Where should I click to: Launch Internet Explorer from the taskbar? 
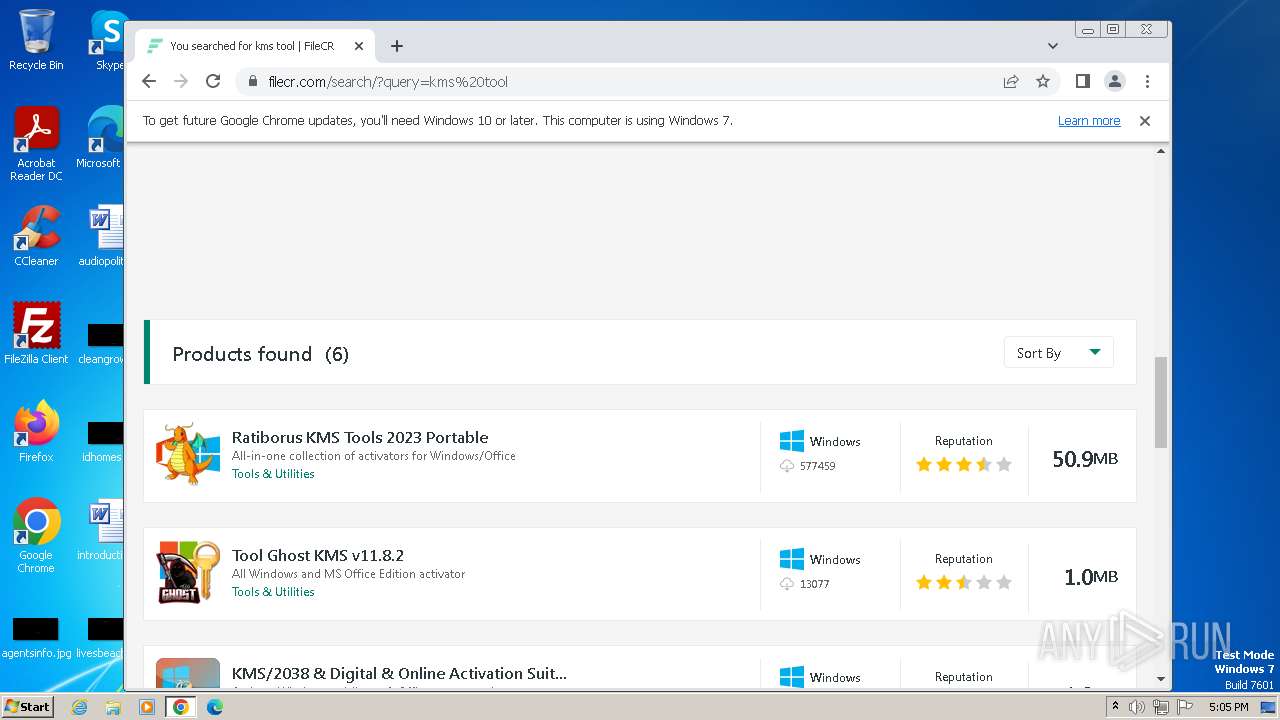[x=79, y=707]
